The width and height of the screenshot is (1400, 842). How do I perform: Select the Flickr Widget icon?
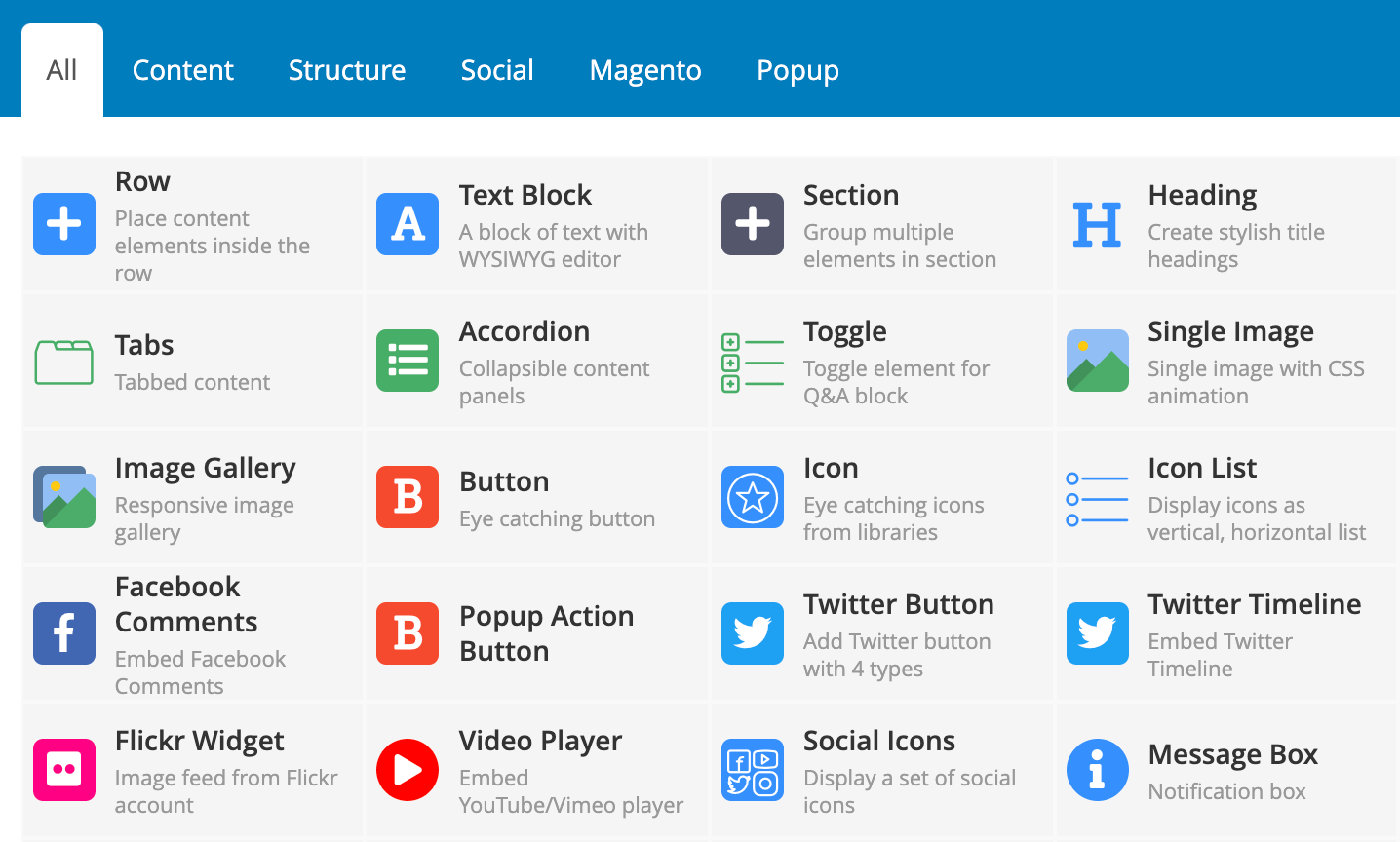click(64, 770)
